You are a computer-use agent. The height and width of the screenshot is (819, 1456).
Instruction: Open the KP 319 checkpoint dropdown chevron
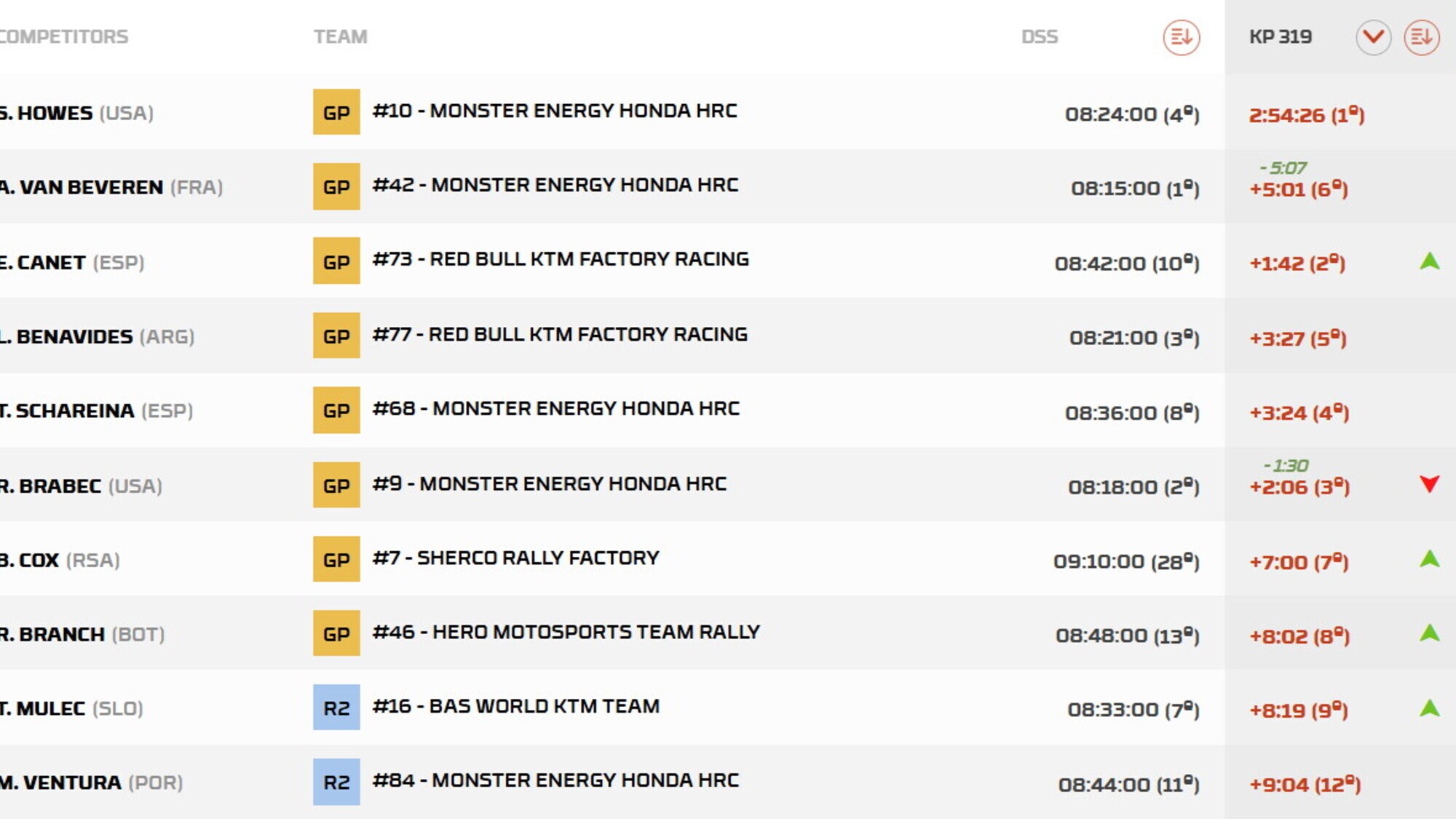pos(1373,37)
